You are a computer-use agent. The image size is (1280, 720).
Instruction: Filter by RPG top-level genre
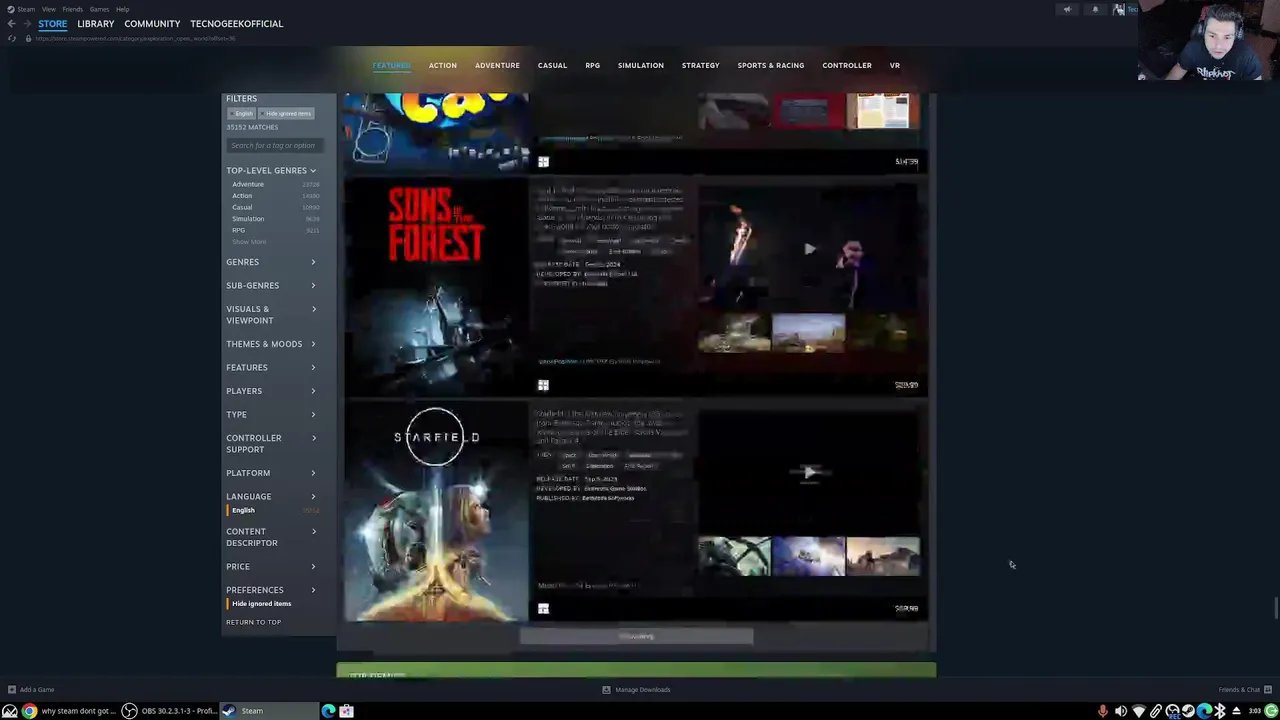[x=238, y=230]
